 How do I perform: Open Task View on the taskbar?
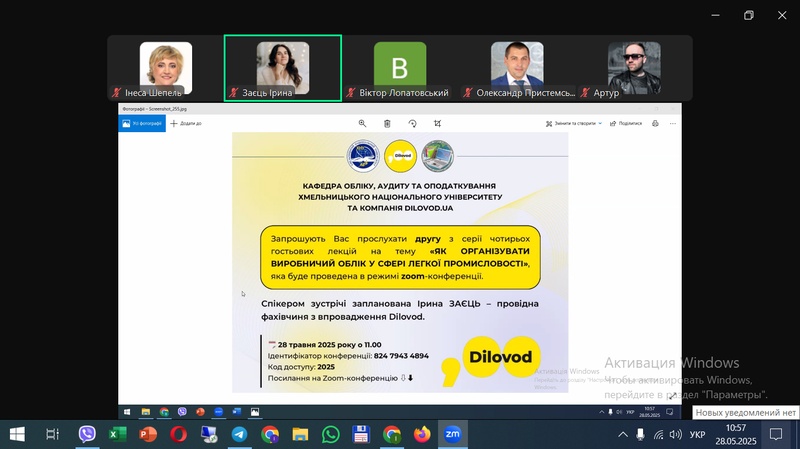[52, 434]
